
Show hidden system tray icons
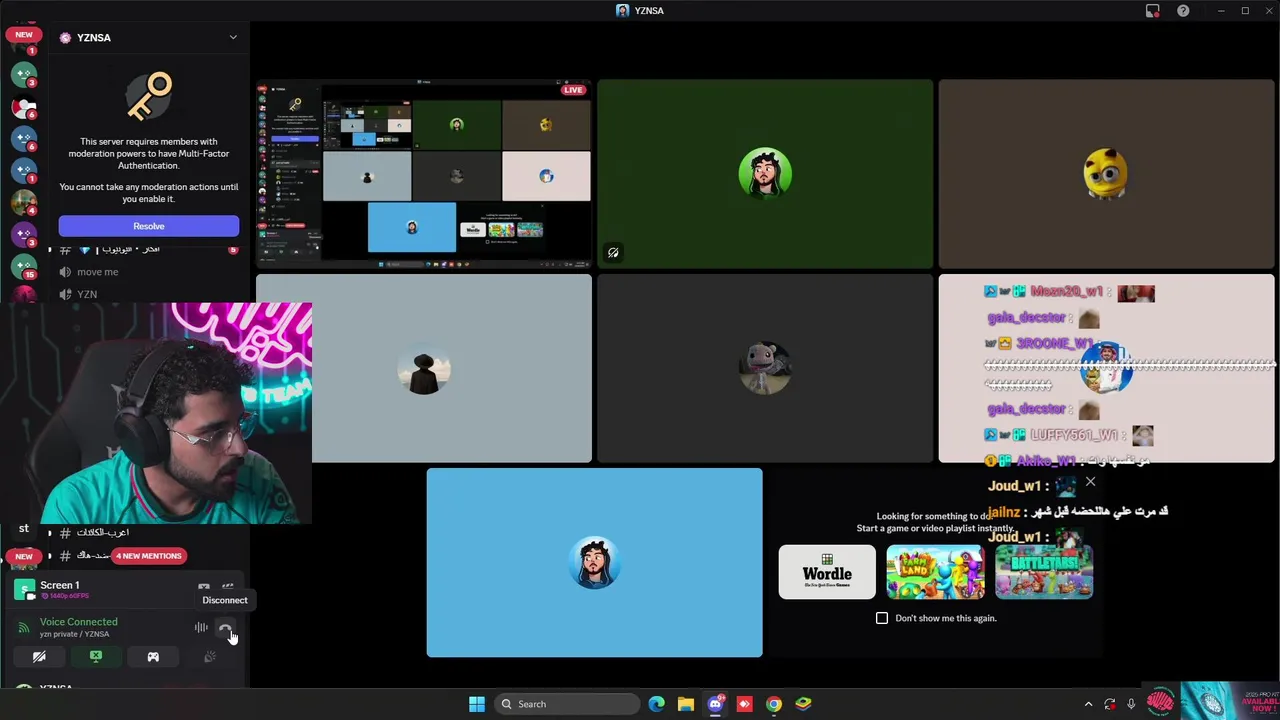pyautogui.click(x=1088, y=704)
